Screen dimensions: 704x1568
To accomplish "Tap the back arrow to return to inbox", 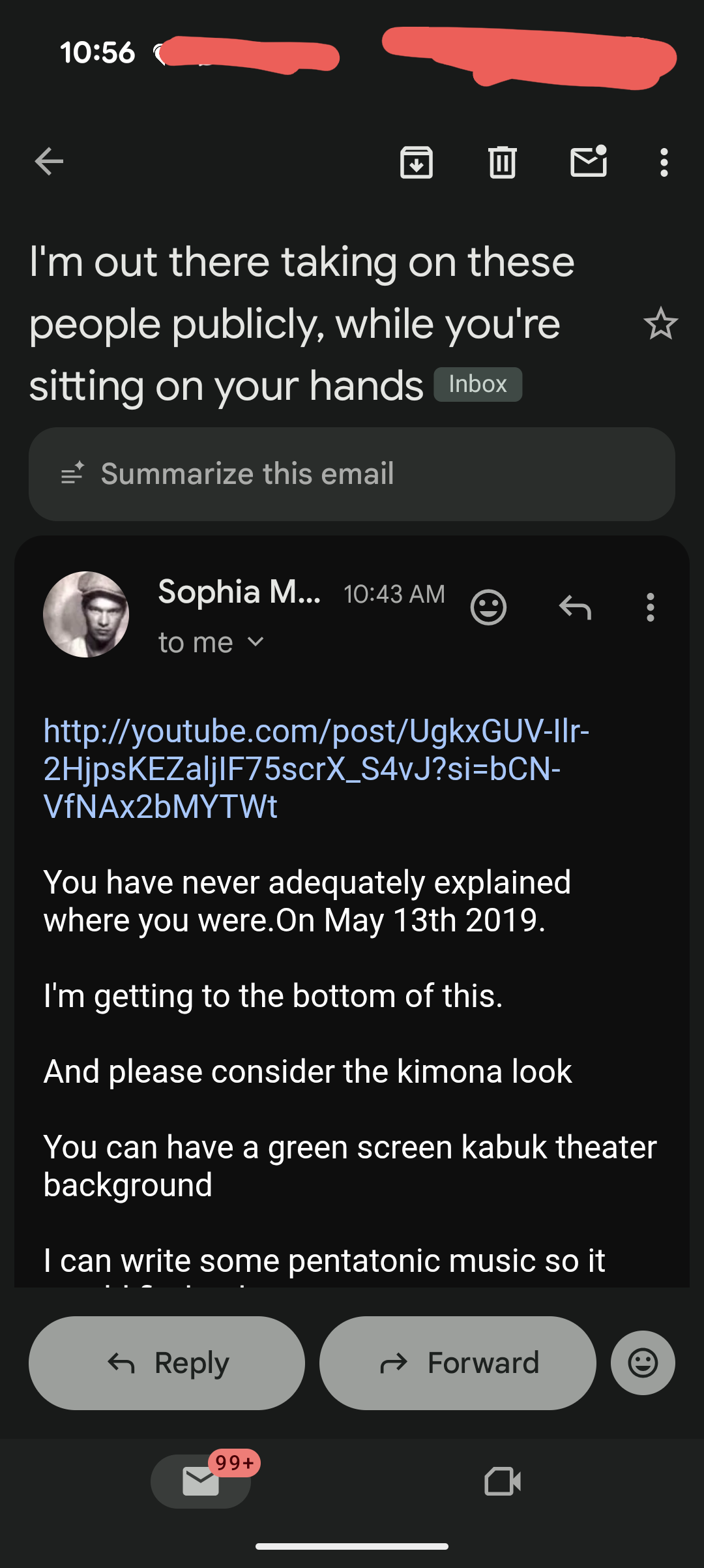I will point(49,162).
